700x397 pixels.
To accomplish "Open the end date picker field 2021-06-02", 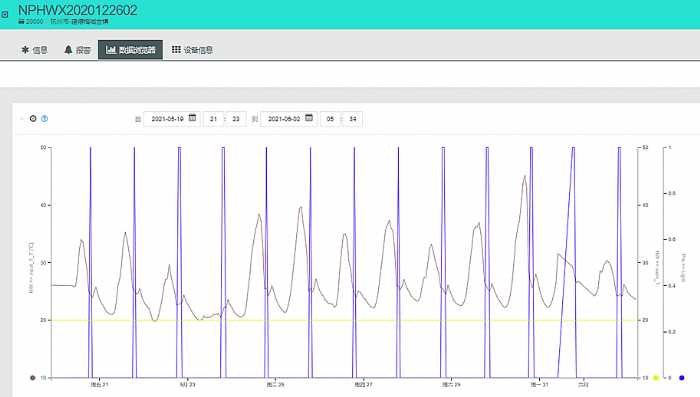I will (289, 119).
